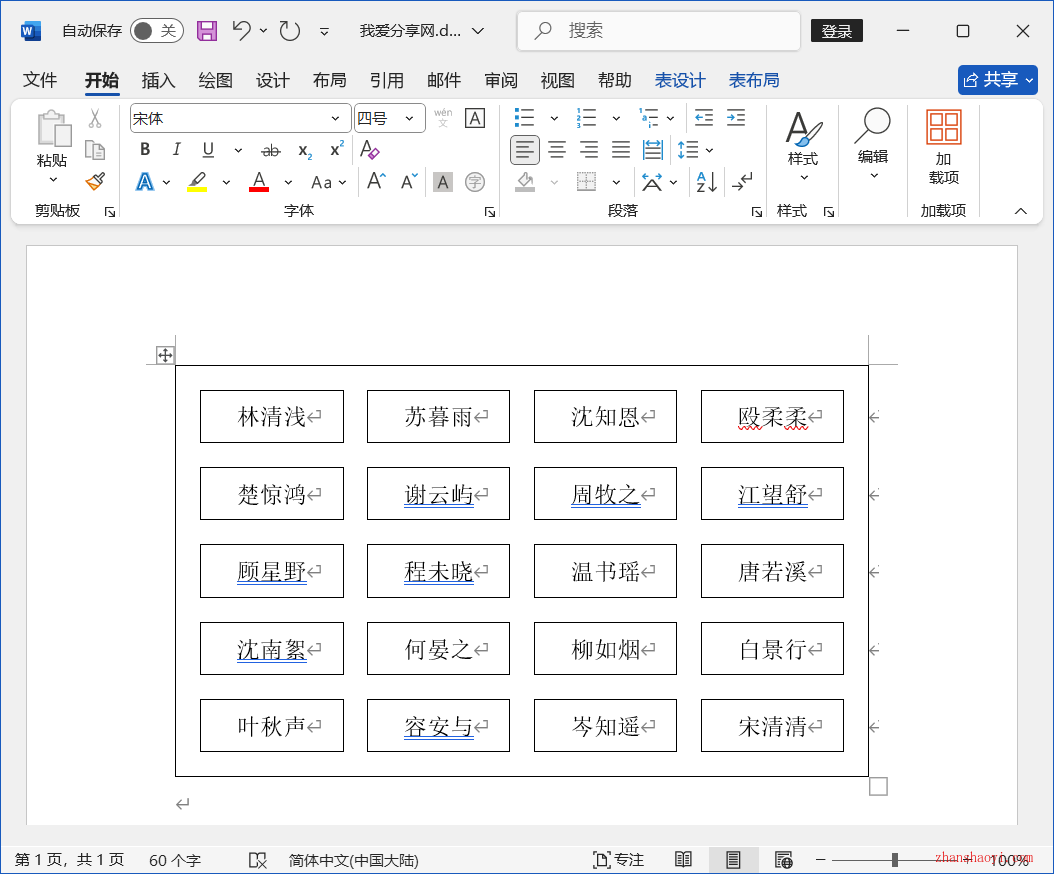Switch to the Insert (插入) tab
Image resolution: width=1054 pixels, height=874 pixels.
pyautogui.click(x=159, y=80)
